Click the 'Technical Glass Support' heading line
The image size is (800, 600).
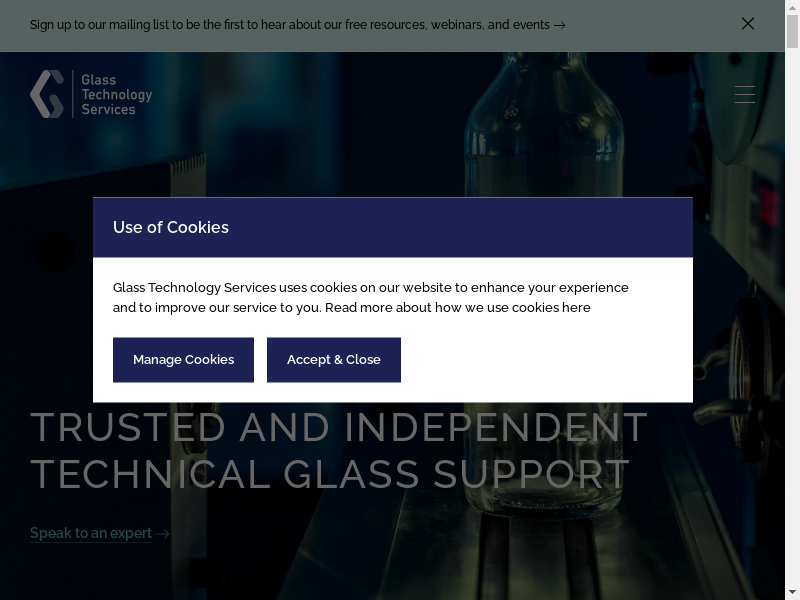pos(330,474)
